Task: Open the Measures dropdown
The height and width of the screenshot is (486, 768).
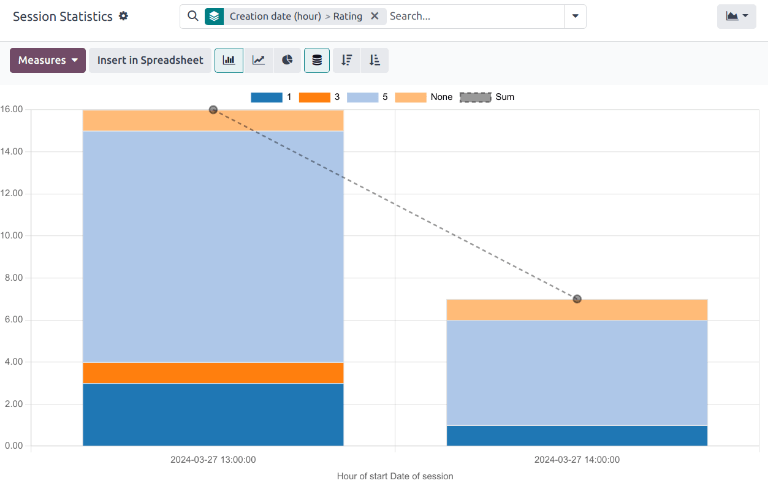Action: (47, 60)
